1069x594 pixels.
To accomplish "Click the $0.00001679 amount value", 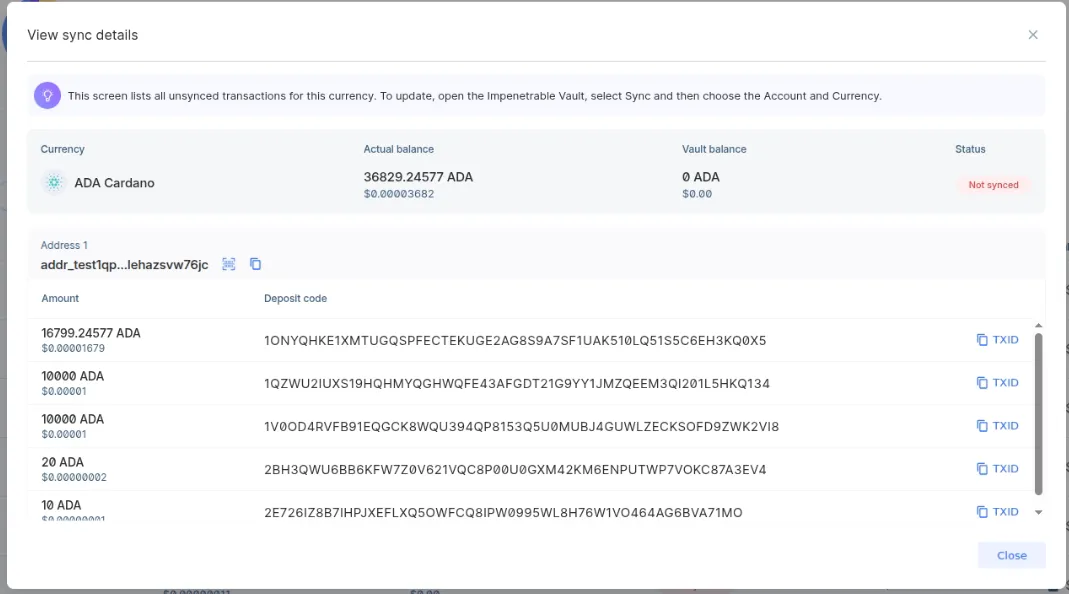I will pos(73,348).
